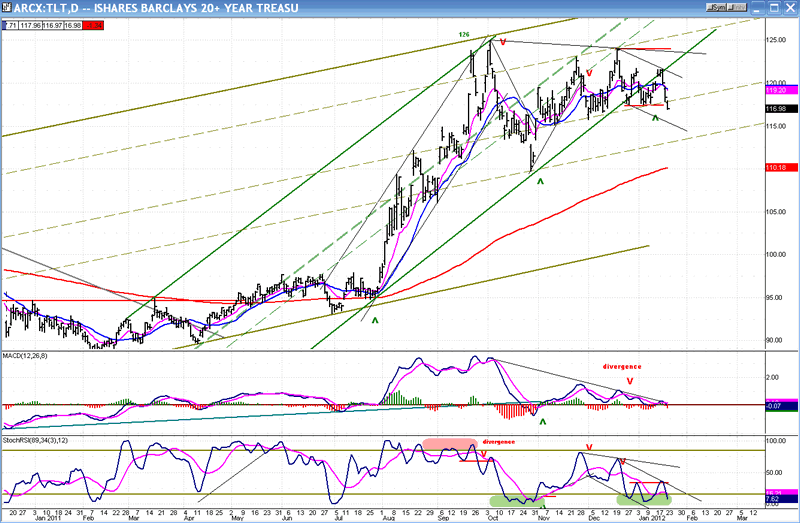Click the Aug month label on time axis

coord(388,518)
